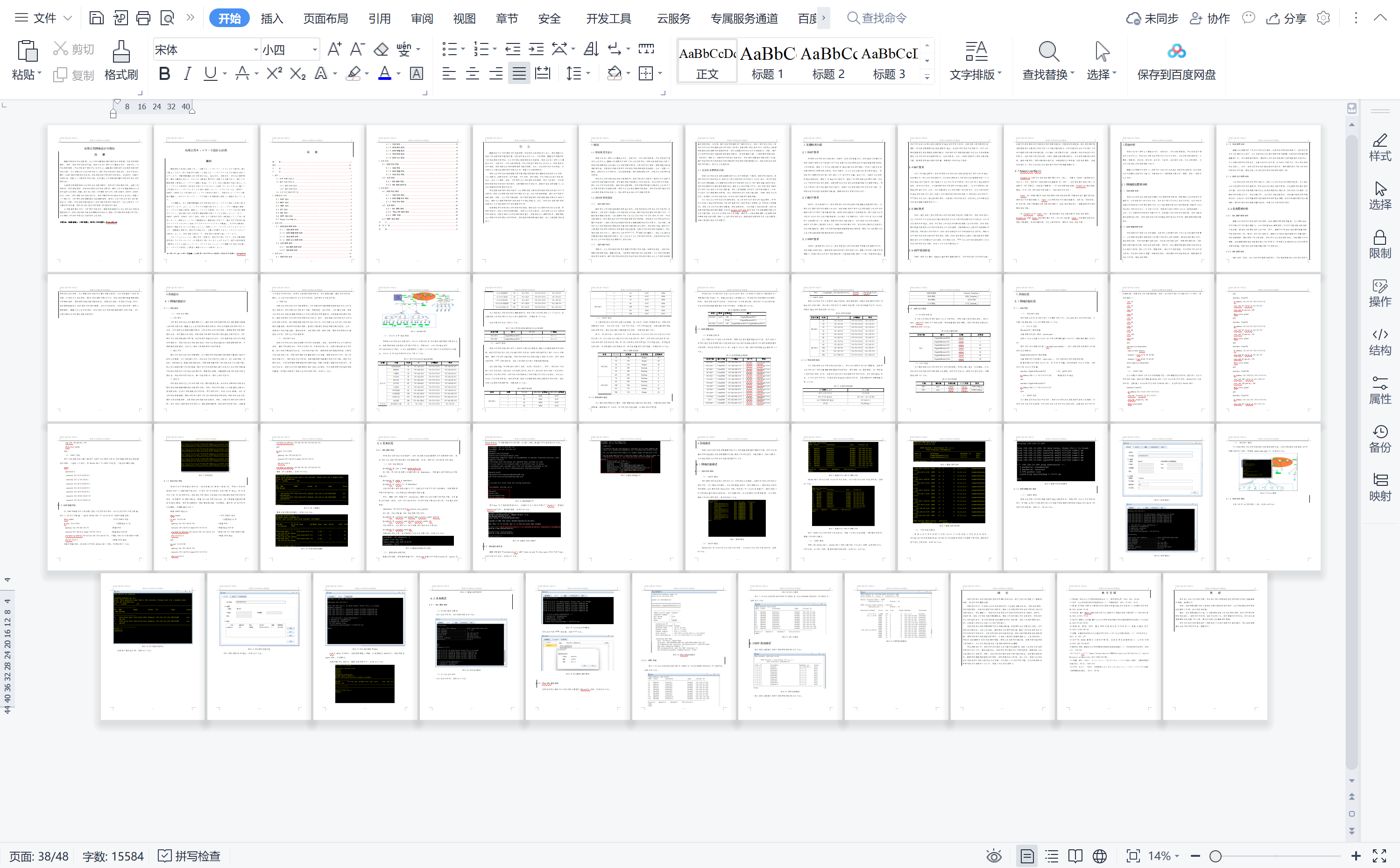1400x868 pixels.
Task: Open the Structure (结构) sidebar icon
Action: click(x=1380, y=342)
